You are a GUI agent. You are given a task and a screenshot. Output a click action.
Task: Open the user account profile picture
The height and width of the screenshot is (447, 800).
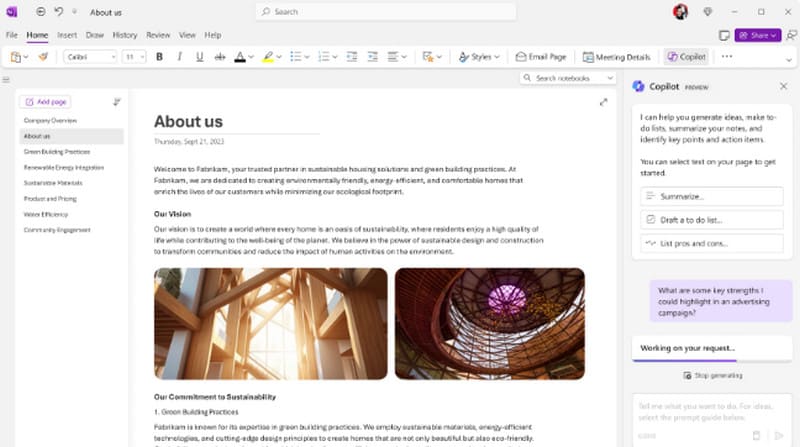[x=680, y=12]
